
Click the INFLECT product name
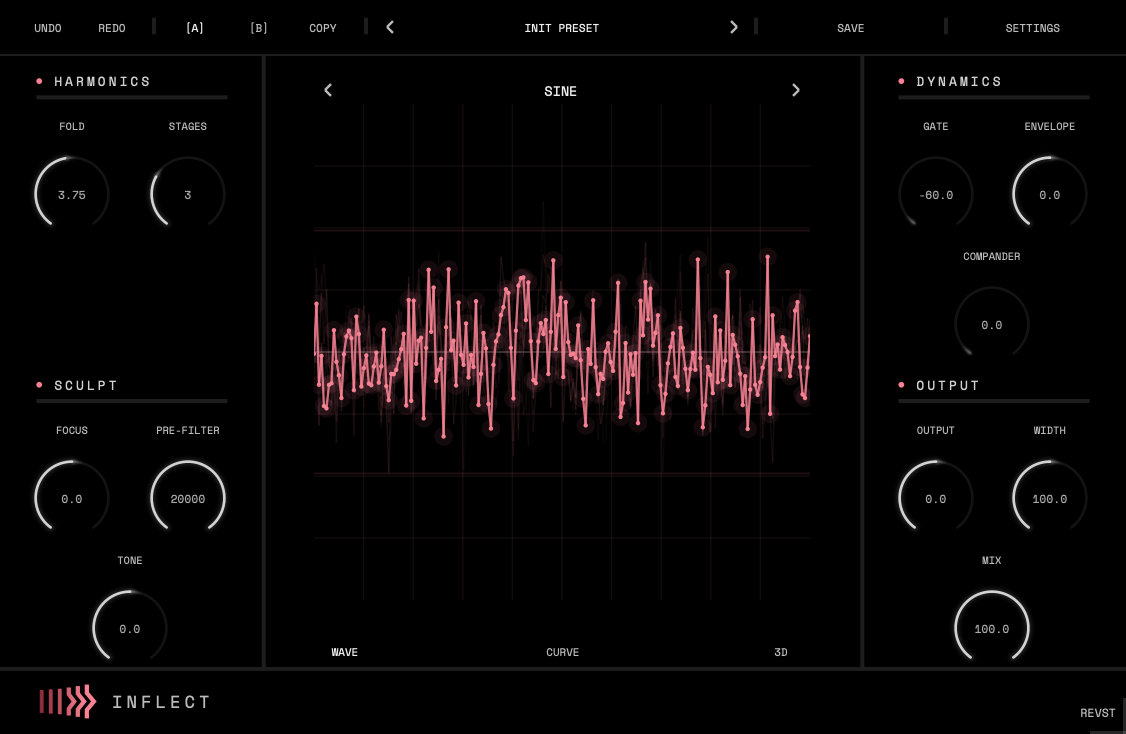point(162,702)
